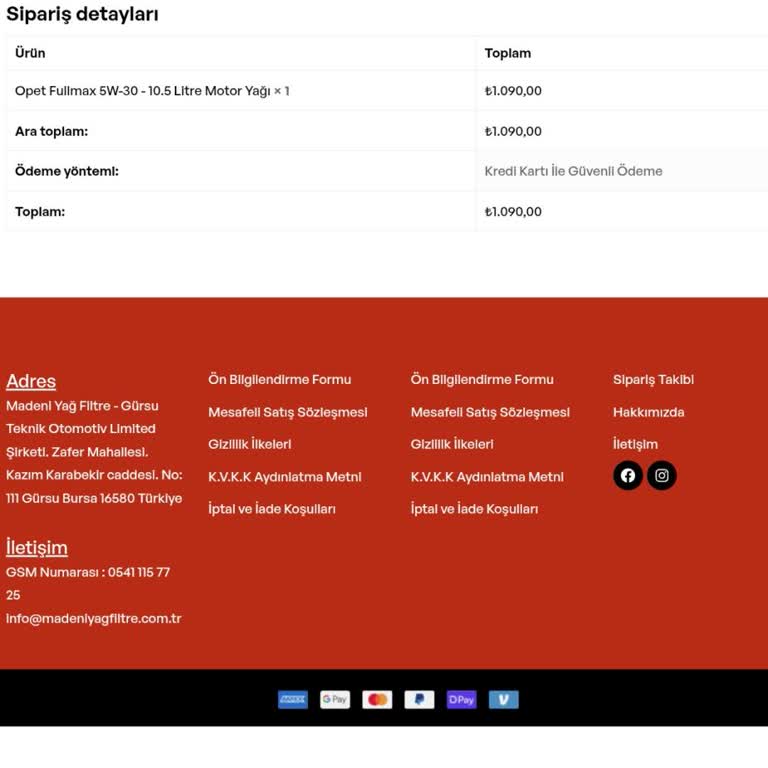Viewport: 768px width, 768px height.
Task: Click the Opet Fullmax 5W-30 product name
Action: pos(143,91)
